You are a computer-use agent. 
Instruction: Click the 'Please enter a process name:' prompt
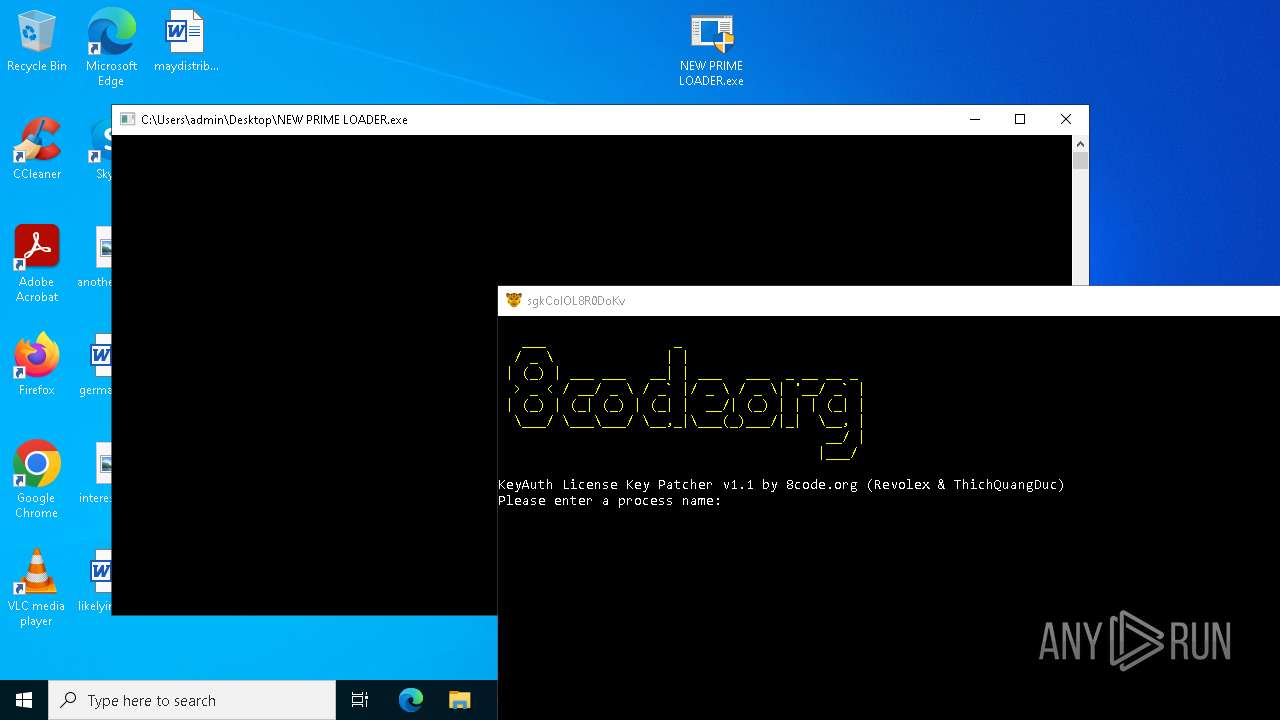[610, 501]
